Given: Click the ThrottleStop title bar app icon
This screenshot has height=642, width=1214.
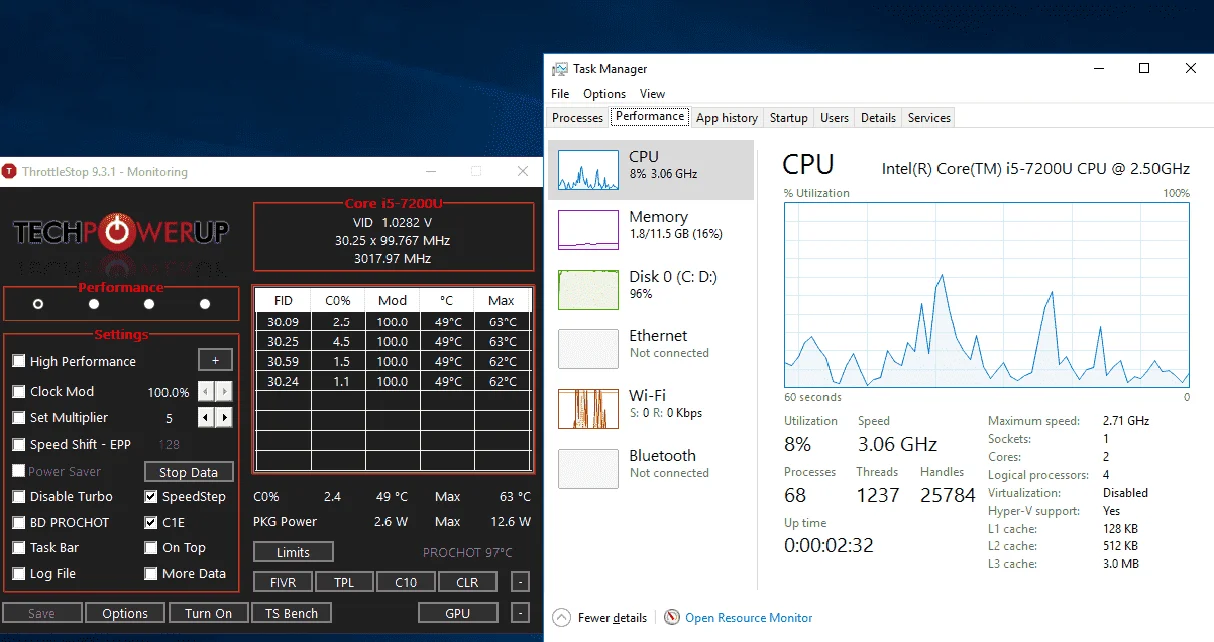Looking at the screenshot, I should pyautogui.click(x=9, y=171).
